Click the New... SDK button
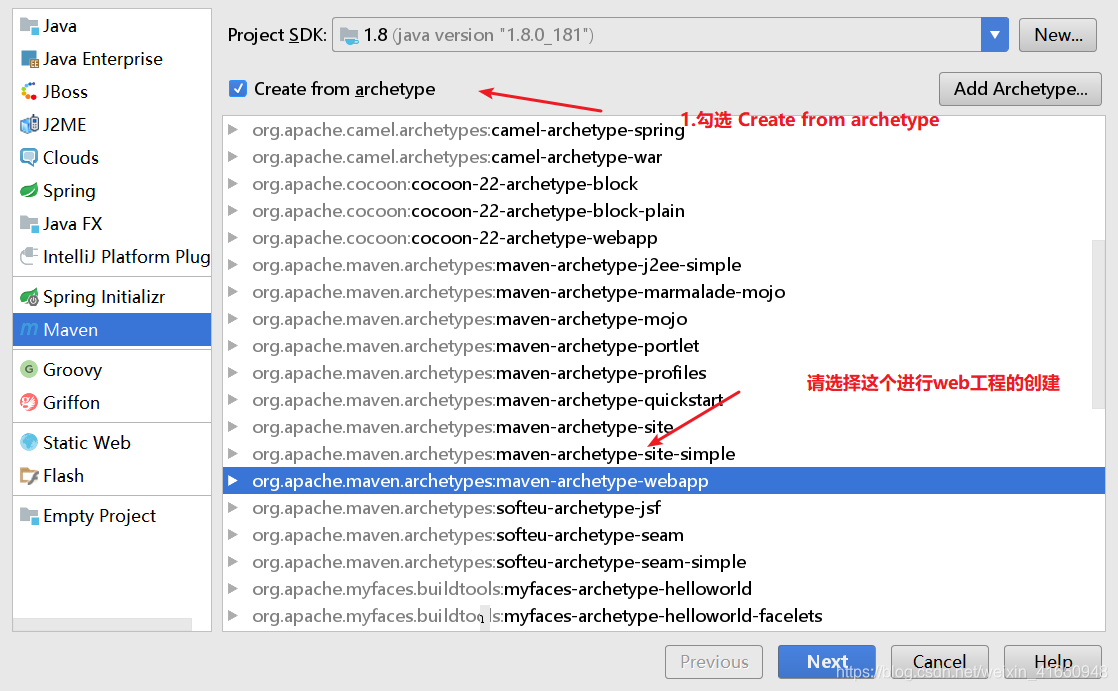Image resolution: width=1118 pixels, height=691 pixels. (1058, 35)
